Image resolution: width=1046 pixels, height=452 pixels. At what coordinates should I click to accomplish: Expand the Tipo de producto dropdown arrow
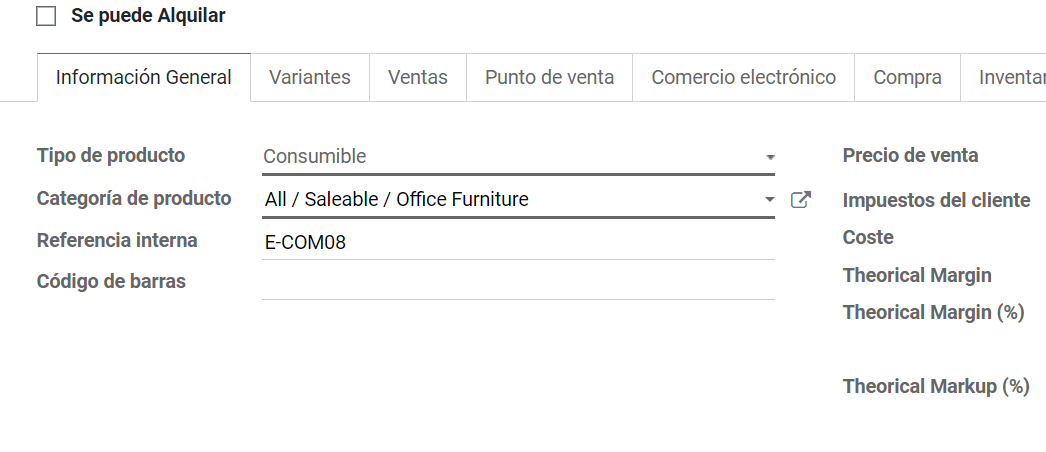770,157
